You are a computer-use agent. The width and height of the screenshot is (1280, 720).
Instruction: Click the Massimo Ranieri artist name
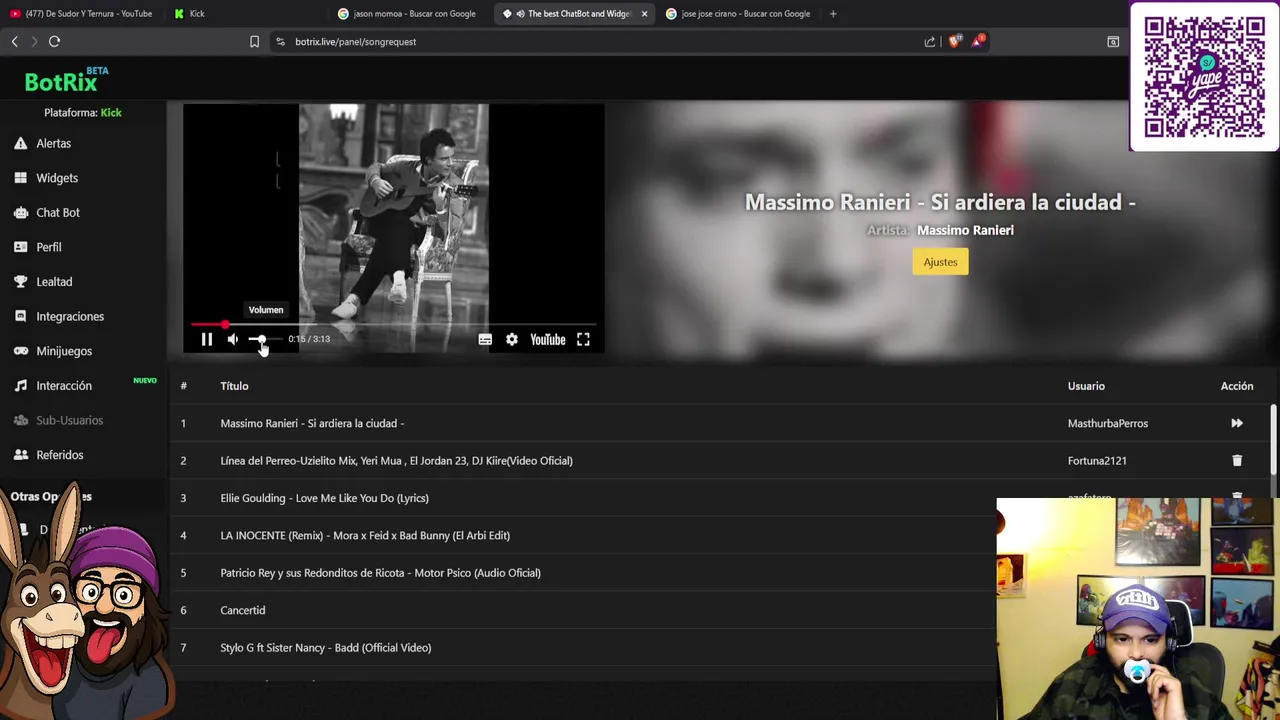[965, 230]
